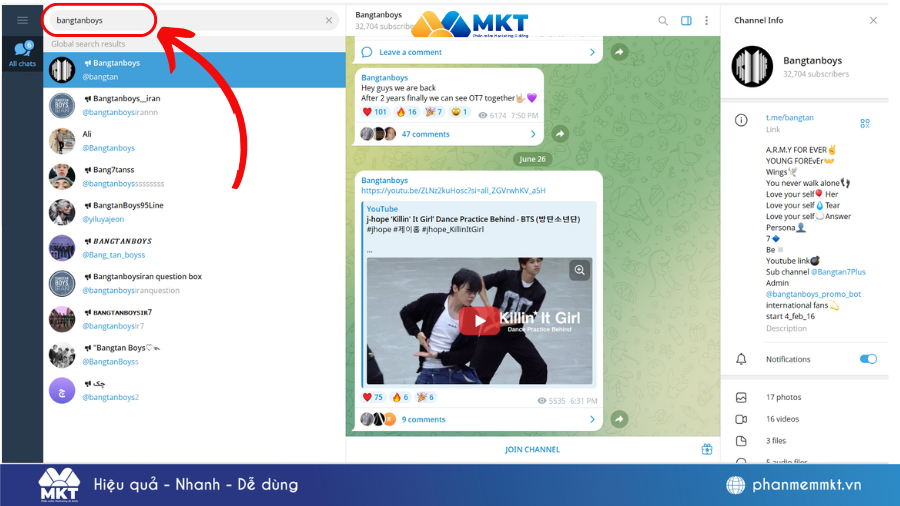Screen dimensions: 900x506
Task: Close the Channel Info panel
Action: tap(873, 21)
